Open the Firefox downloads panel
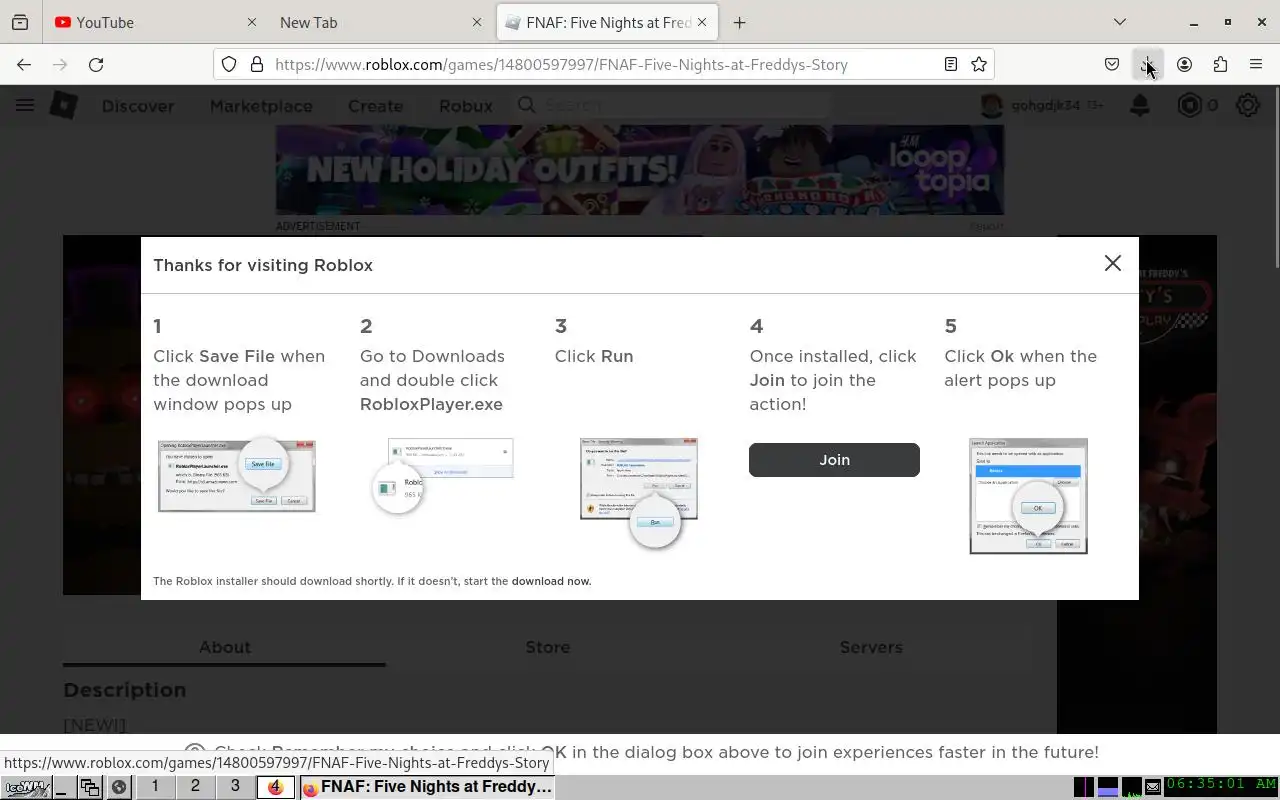The image size is (1280, 800). pyautogui.click(x=1148, y=64)
